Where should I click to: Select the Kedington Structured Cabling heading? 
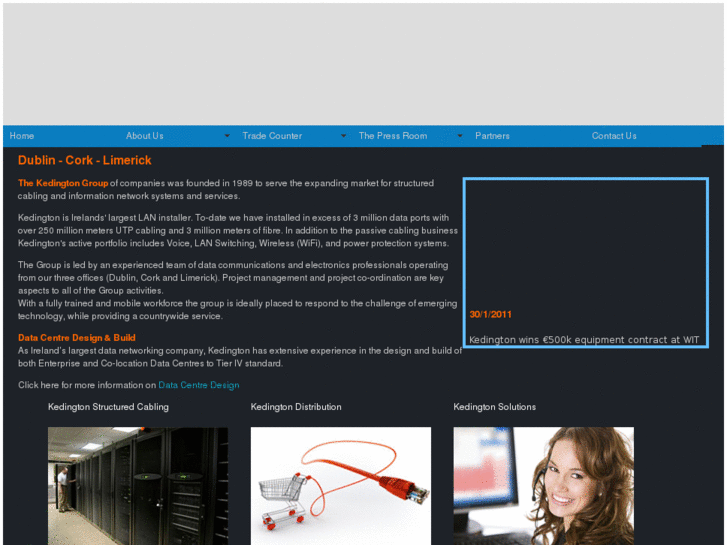108,407
